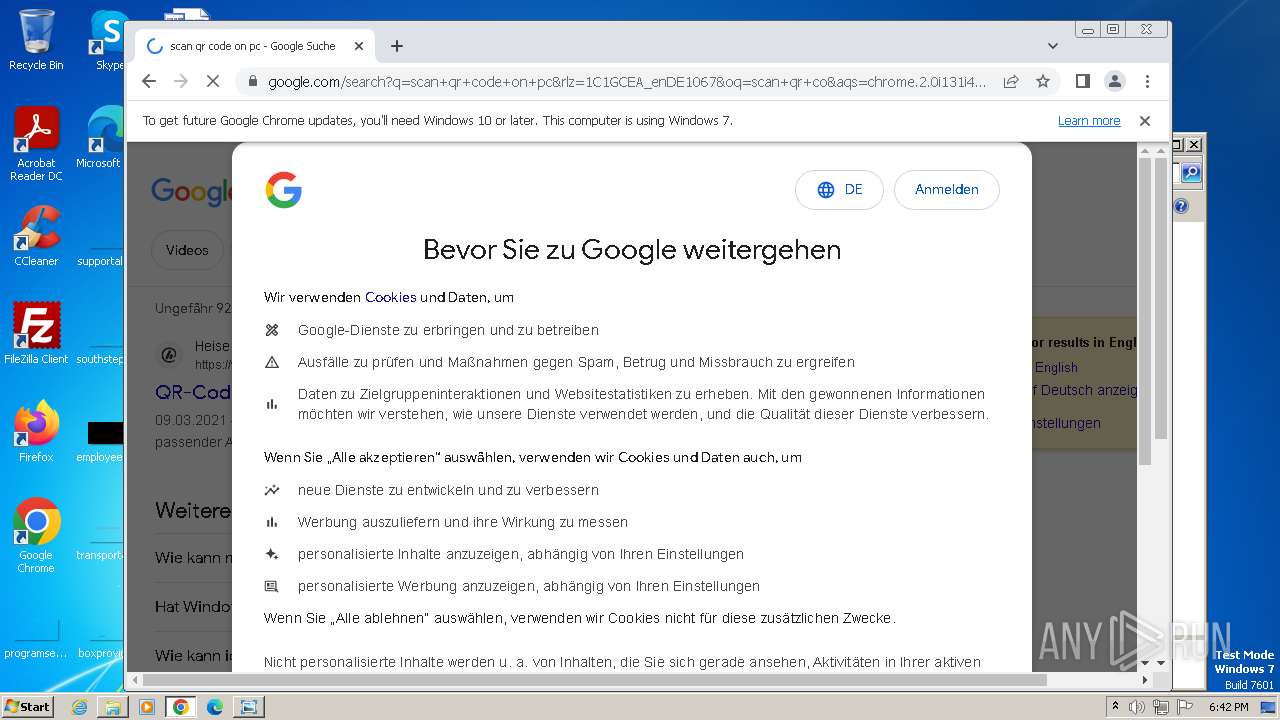Switch to the 'scan qr code on pc' tab
1280x720 pixels.
(x=252, y=46)
